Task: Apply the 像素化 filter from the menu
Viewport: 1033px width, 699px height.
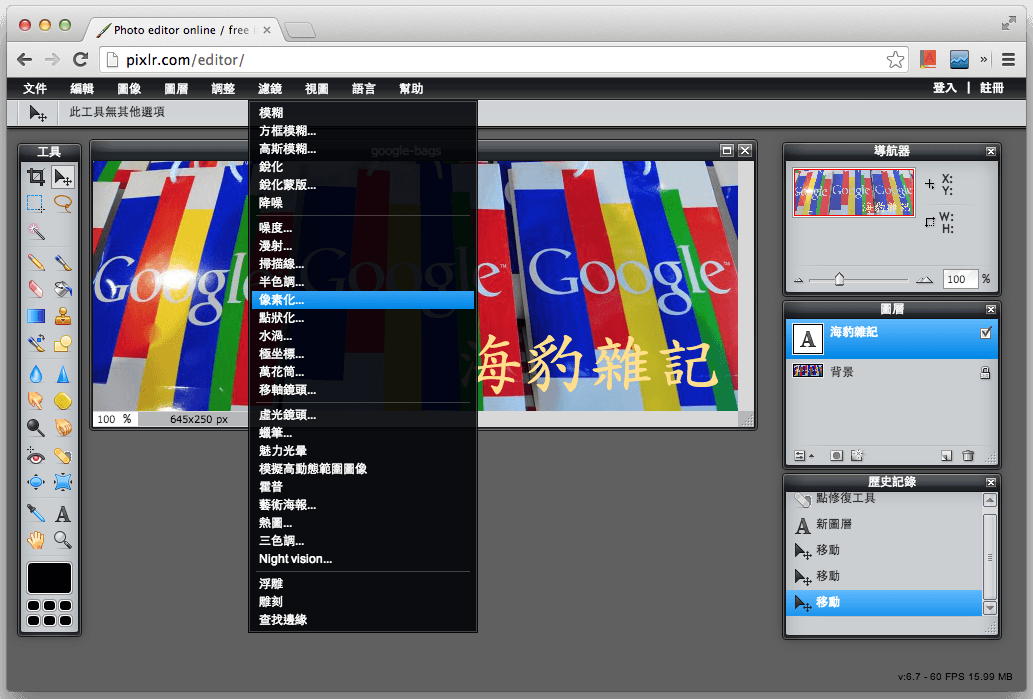Action: click(281, 300)
